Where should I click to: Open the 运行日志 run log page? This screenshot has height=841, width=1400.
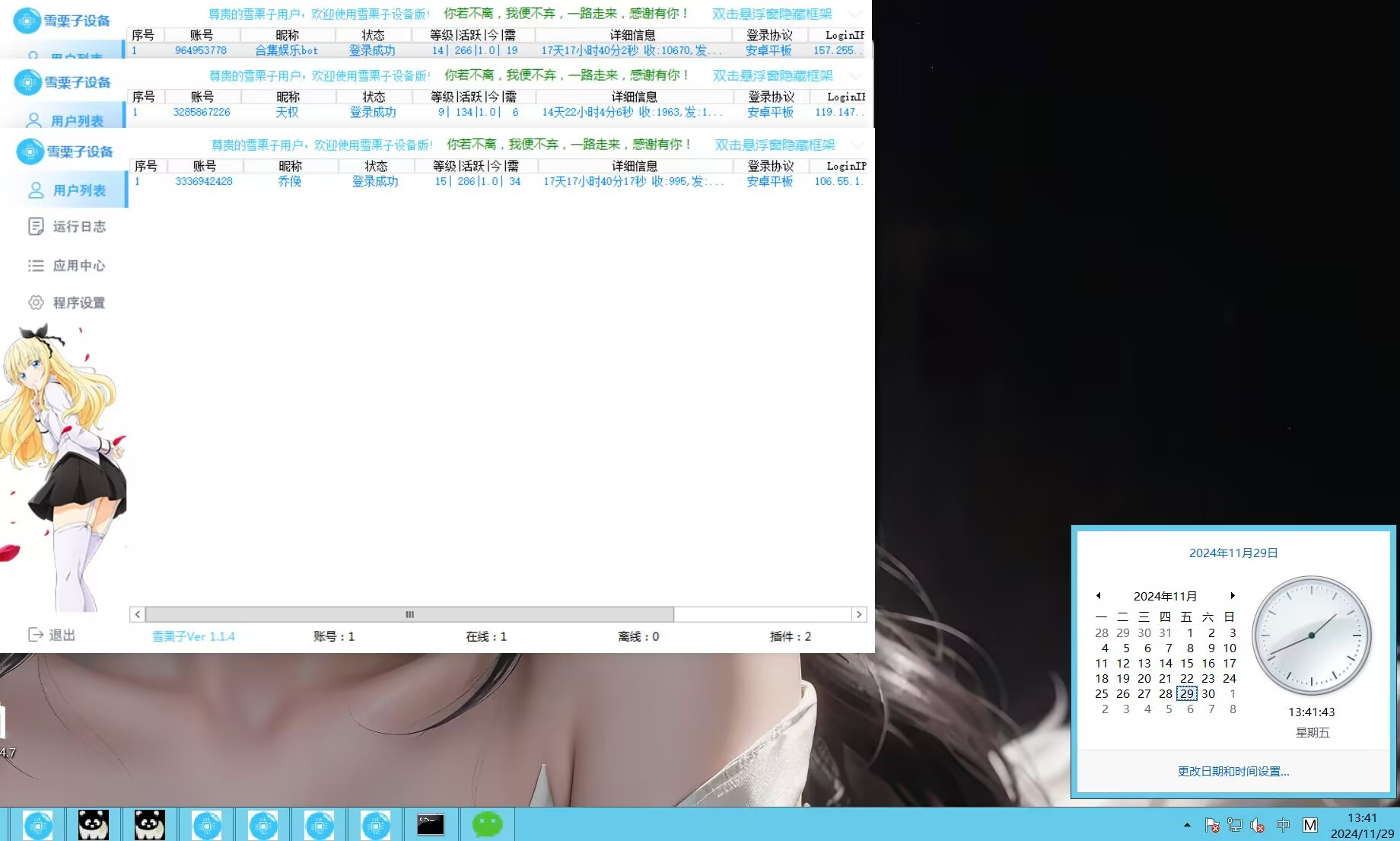(66, 227)
